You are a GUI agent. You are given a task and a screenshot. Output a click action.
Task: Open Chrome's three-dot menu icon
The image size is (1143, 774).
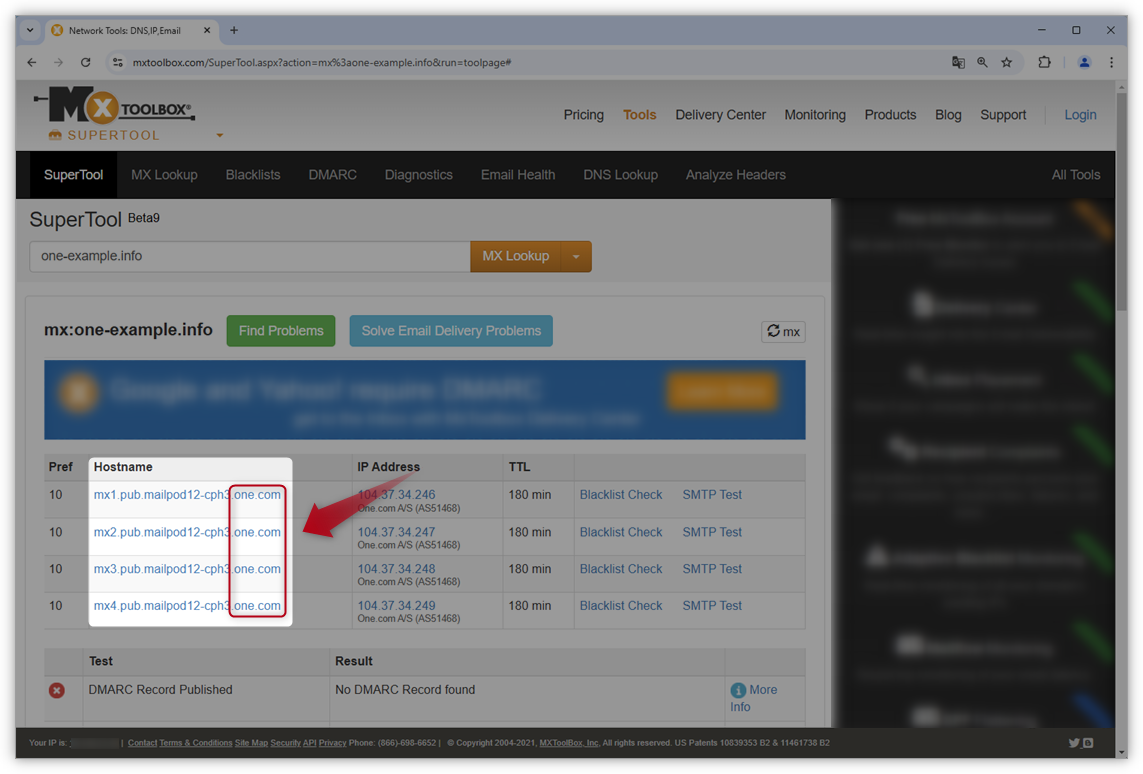pos(1112,62)
